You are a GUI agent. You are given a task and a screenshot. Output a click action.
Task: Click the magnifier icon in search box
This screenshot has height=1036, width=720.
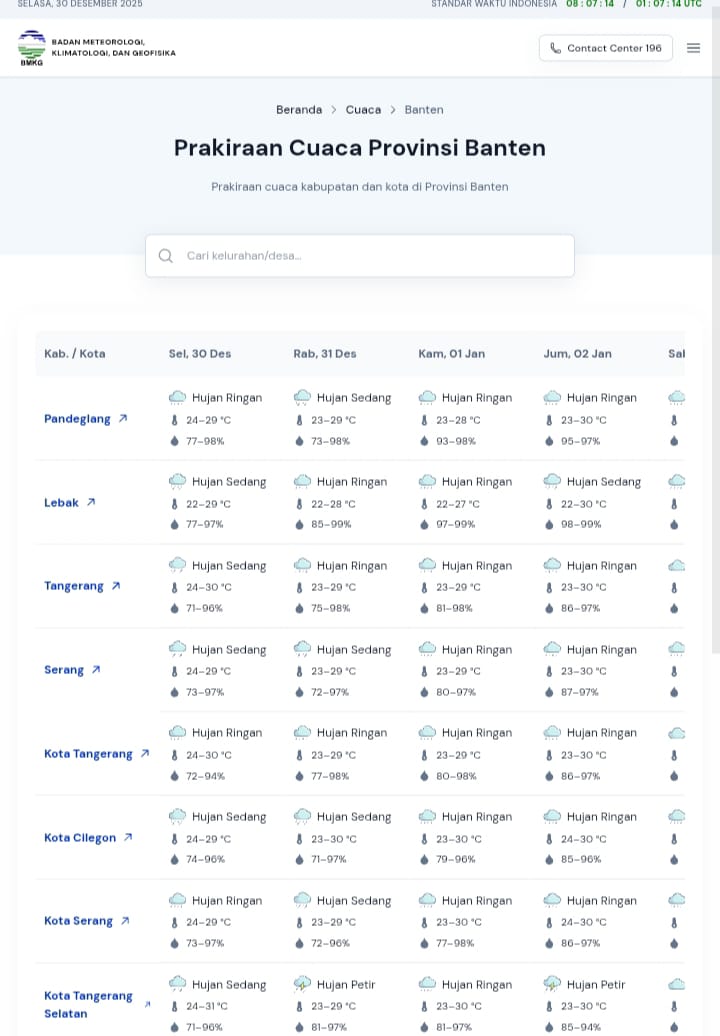pos(166,256)
